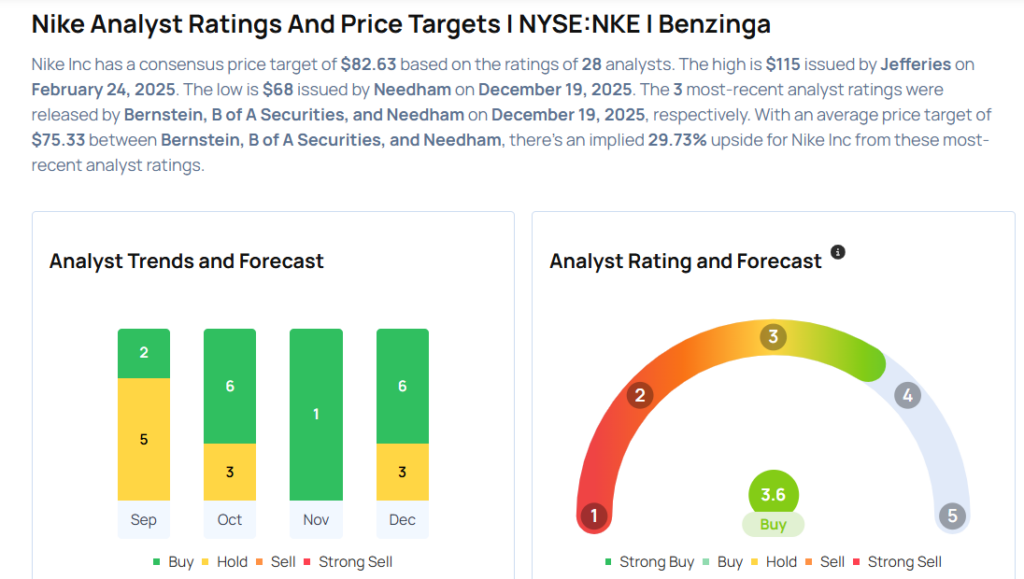The image size is (1024, 579).
Task: Click the green 3.6 rating circle
Action: coord(773,494)
